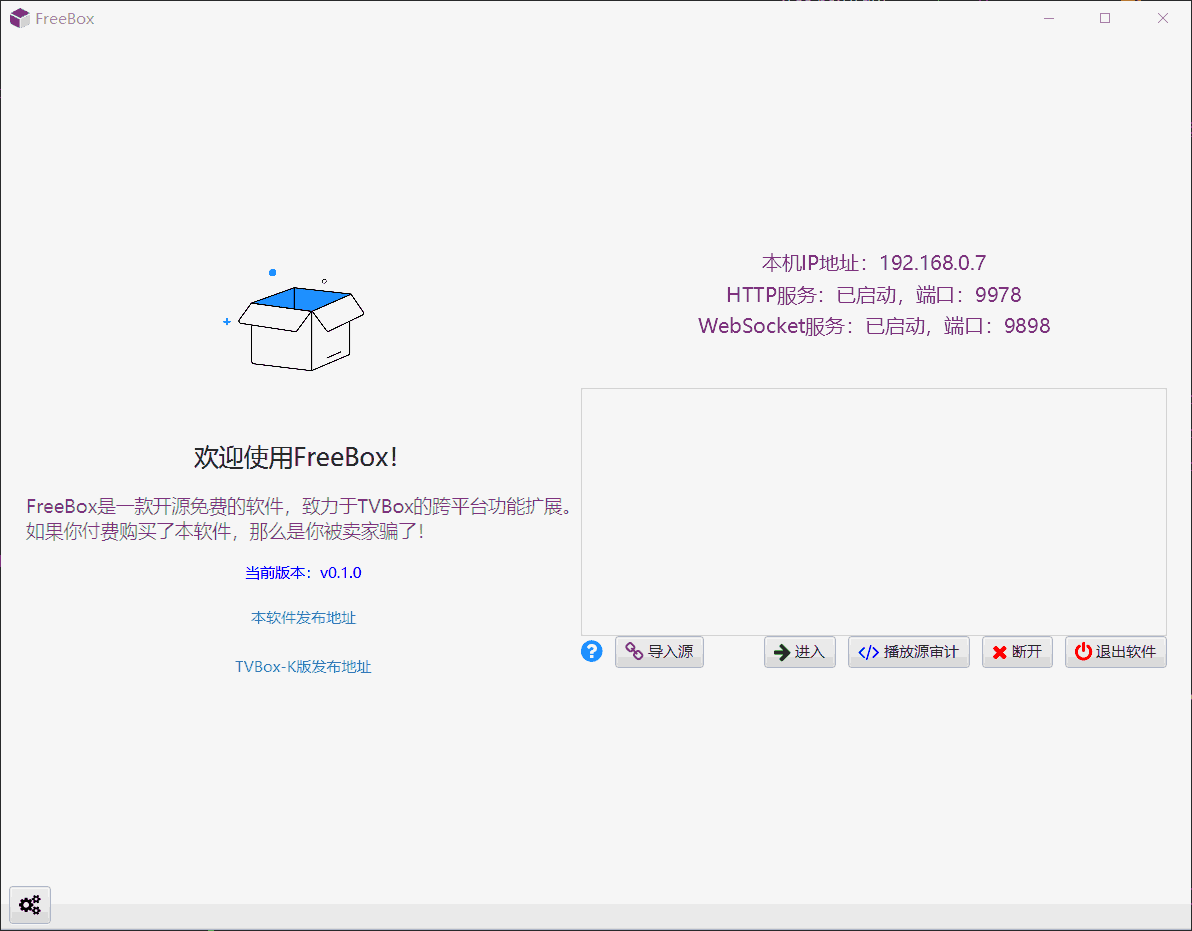Click the FreeBox是一款开源免费的软件 description line
This screenshot has width=1192, height=931.
(299, 506)
